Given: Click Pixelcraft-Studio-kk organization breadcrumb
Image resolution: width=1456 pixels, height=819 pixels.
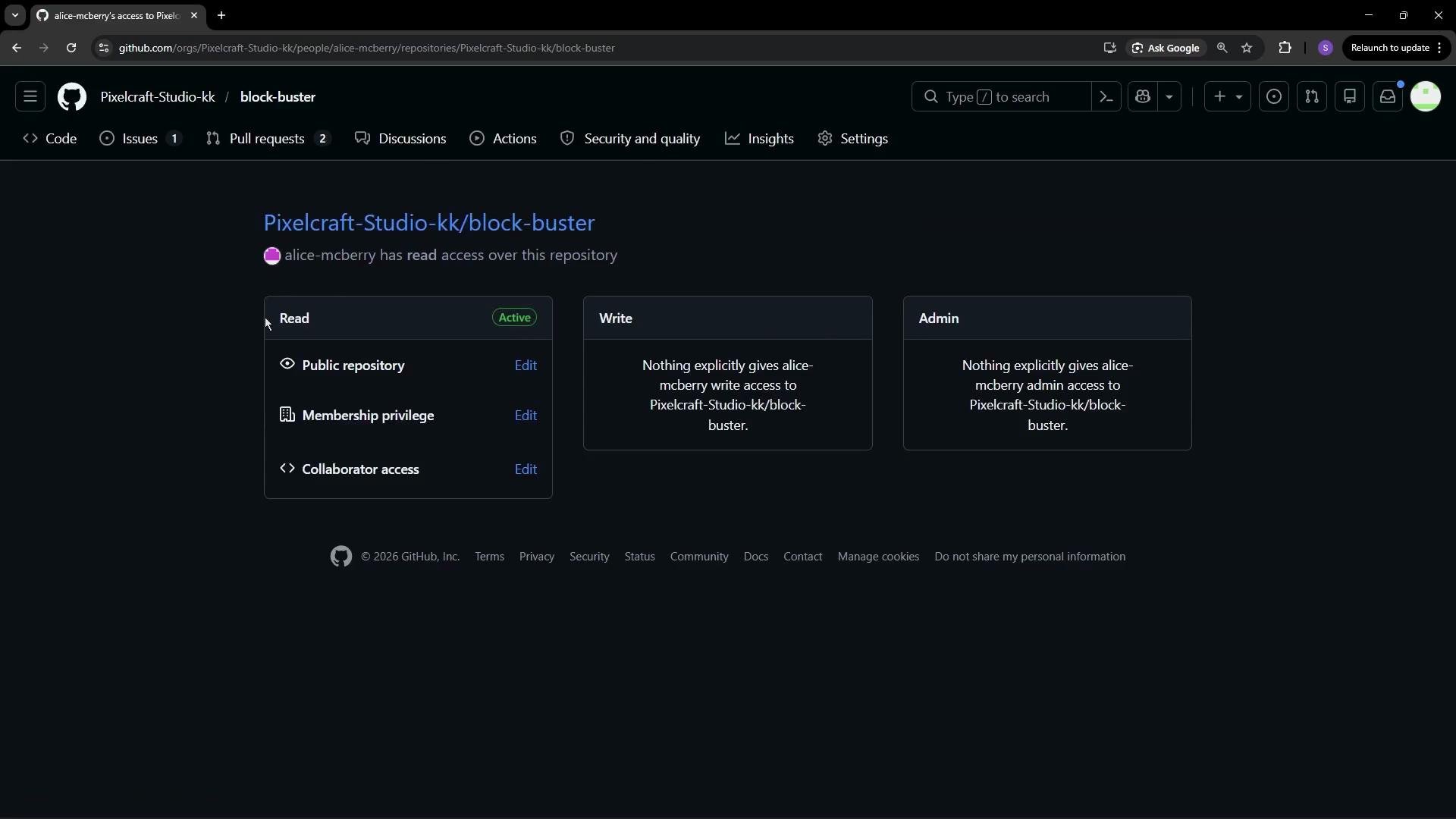Looking at the screenshot, I should click(158, 97).
